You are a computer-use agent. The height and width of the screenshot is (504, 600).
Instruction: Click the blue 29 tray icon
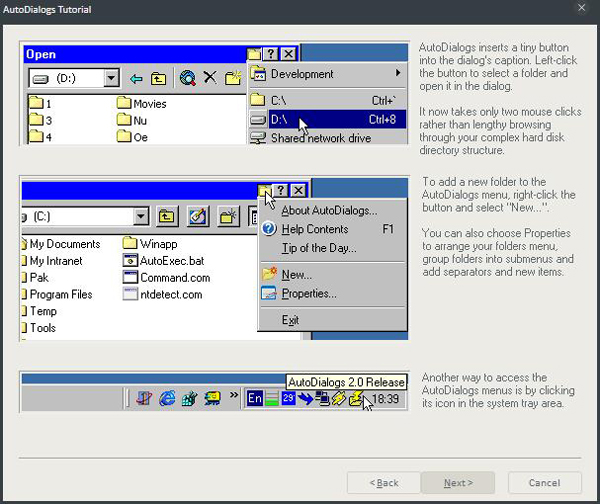[x=288, y=398]
